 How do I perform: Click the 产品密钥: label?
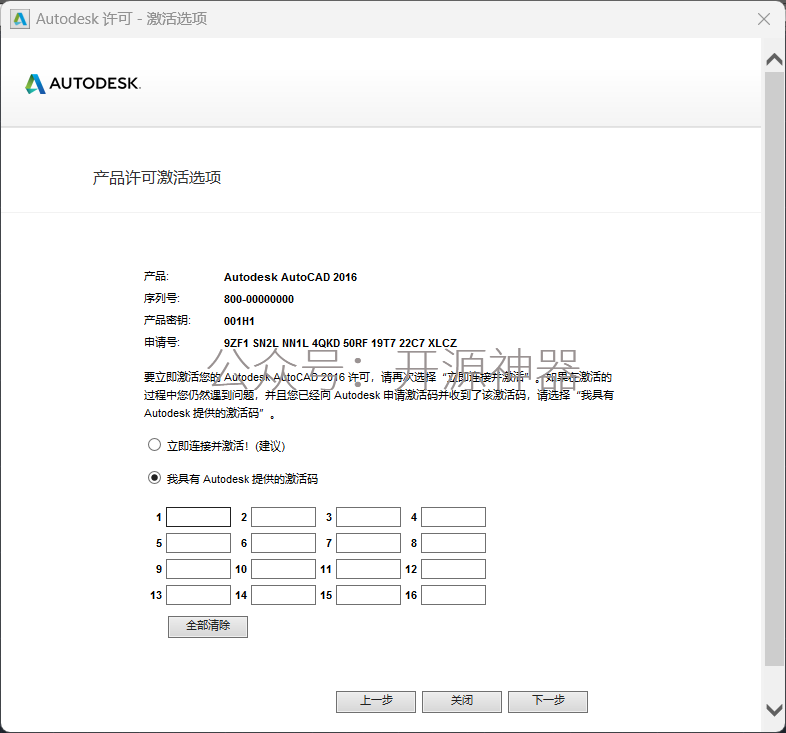[167, 320]
